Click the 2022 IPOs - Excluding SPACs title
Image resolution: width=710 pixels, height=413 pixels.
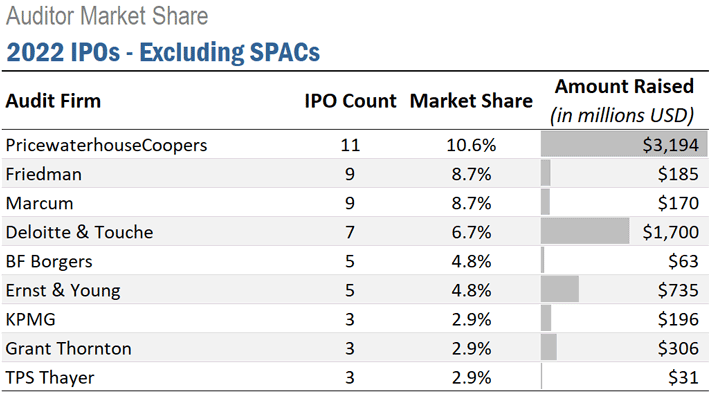tap(165, 50)
